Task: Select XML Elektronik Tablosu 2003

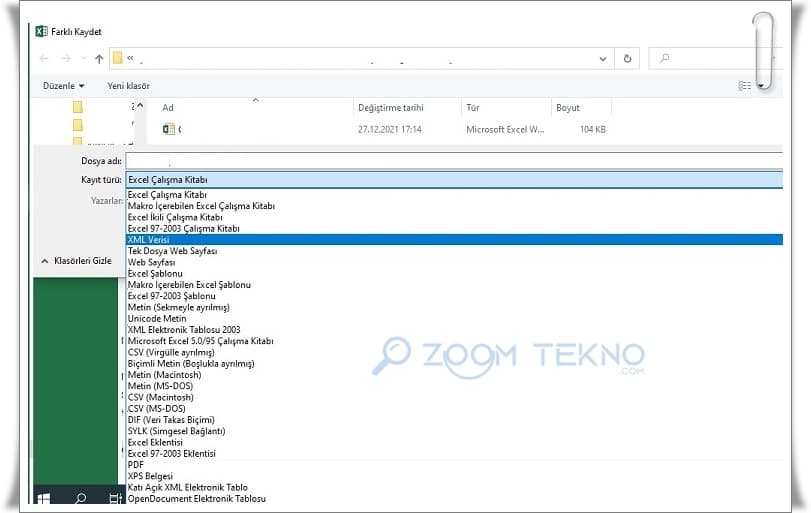Action: pyautogui.click(x=454, y=330)
